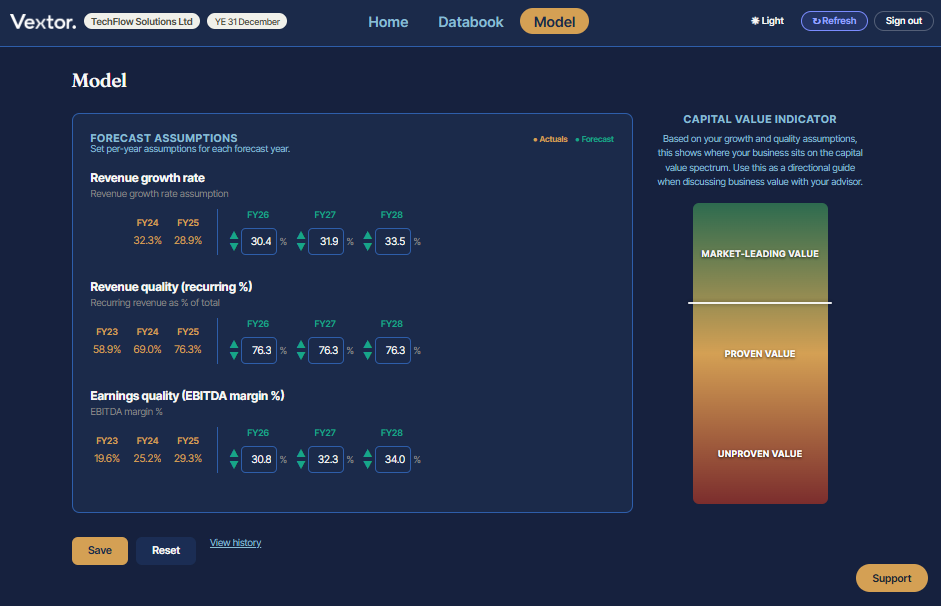Click the FY28 recurring revenue input field
This screenshot has width=941, height=606.
coord(393,350)
